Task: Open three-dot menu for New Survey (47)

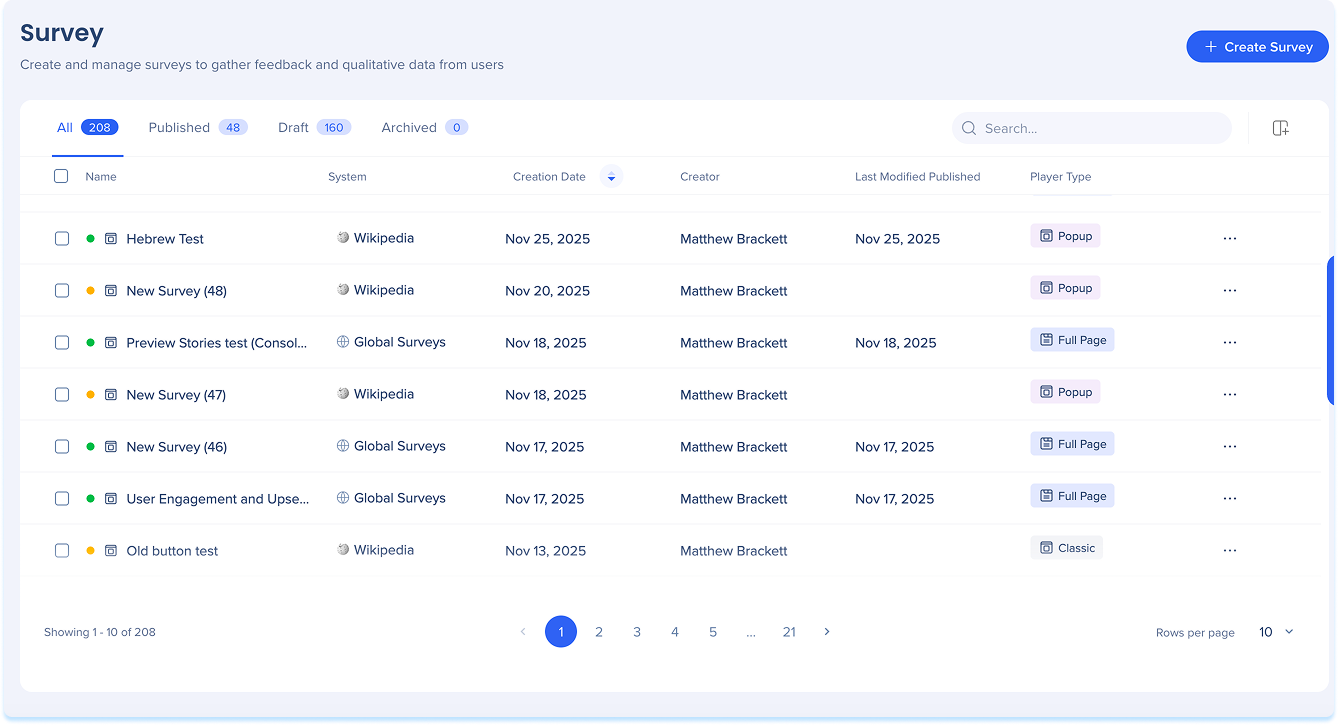Action: 1230,395
